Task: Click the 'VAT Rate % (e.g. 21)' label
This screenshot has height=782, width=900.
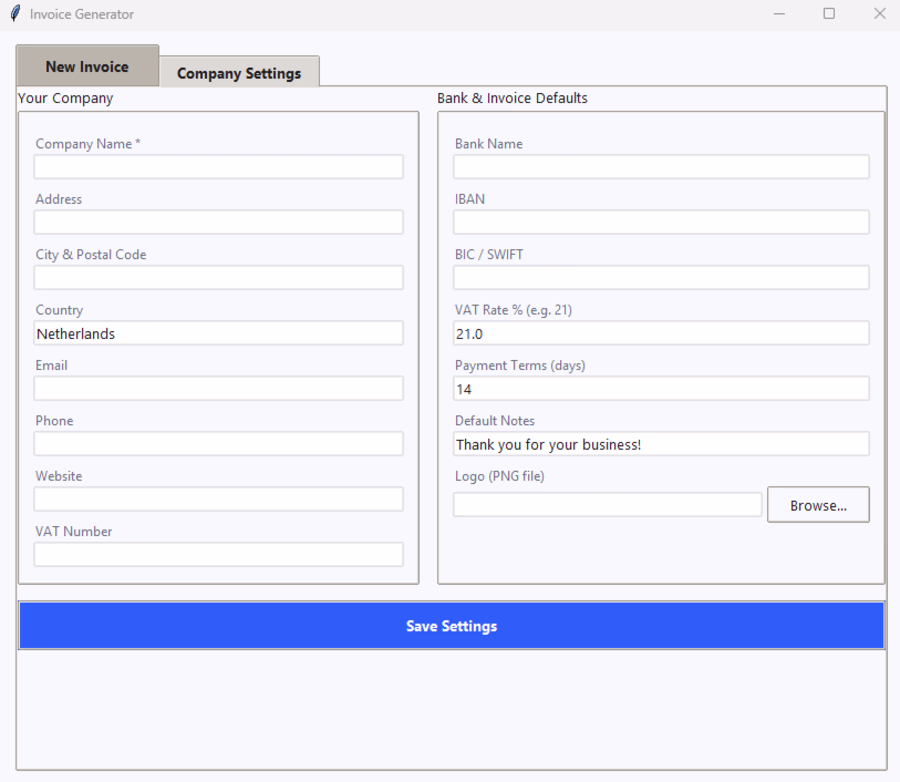Action: coord(513,310)
